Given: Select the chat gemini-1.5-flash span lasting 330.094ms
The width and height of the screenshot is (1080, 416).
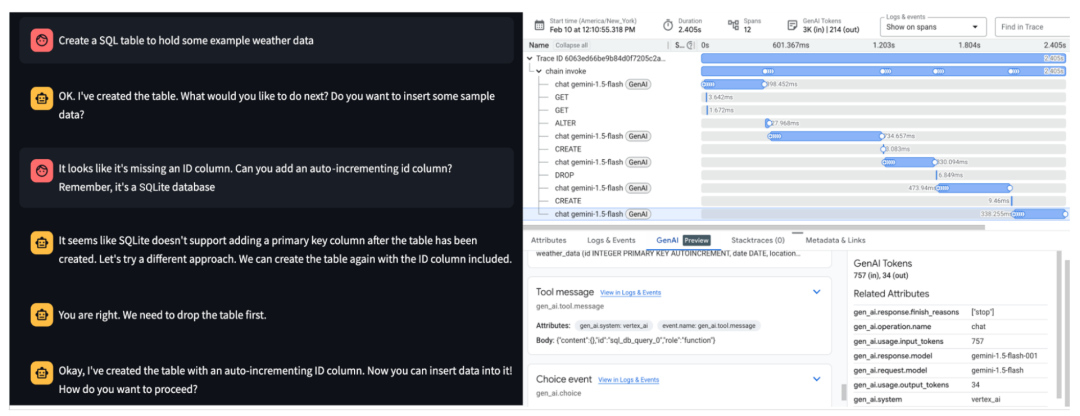Looking at the screenshot, I should (796, 162).
